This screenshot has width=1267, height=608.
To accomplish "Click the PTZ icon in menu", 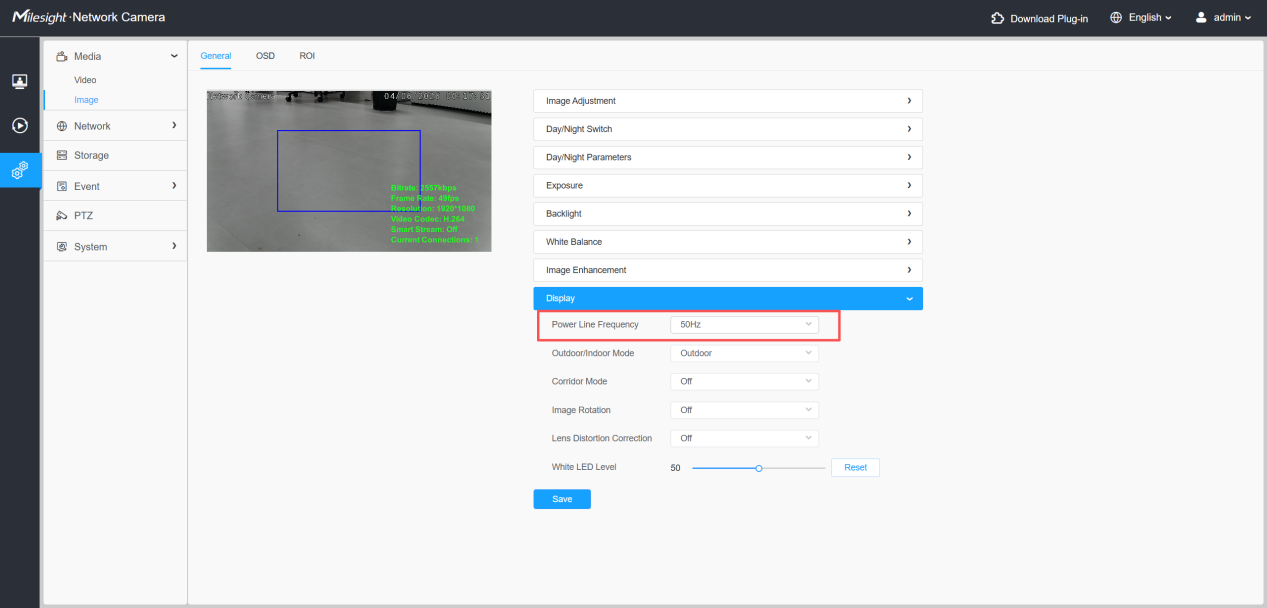I will (x=62, y=216).
